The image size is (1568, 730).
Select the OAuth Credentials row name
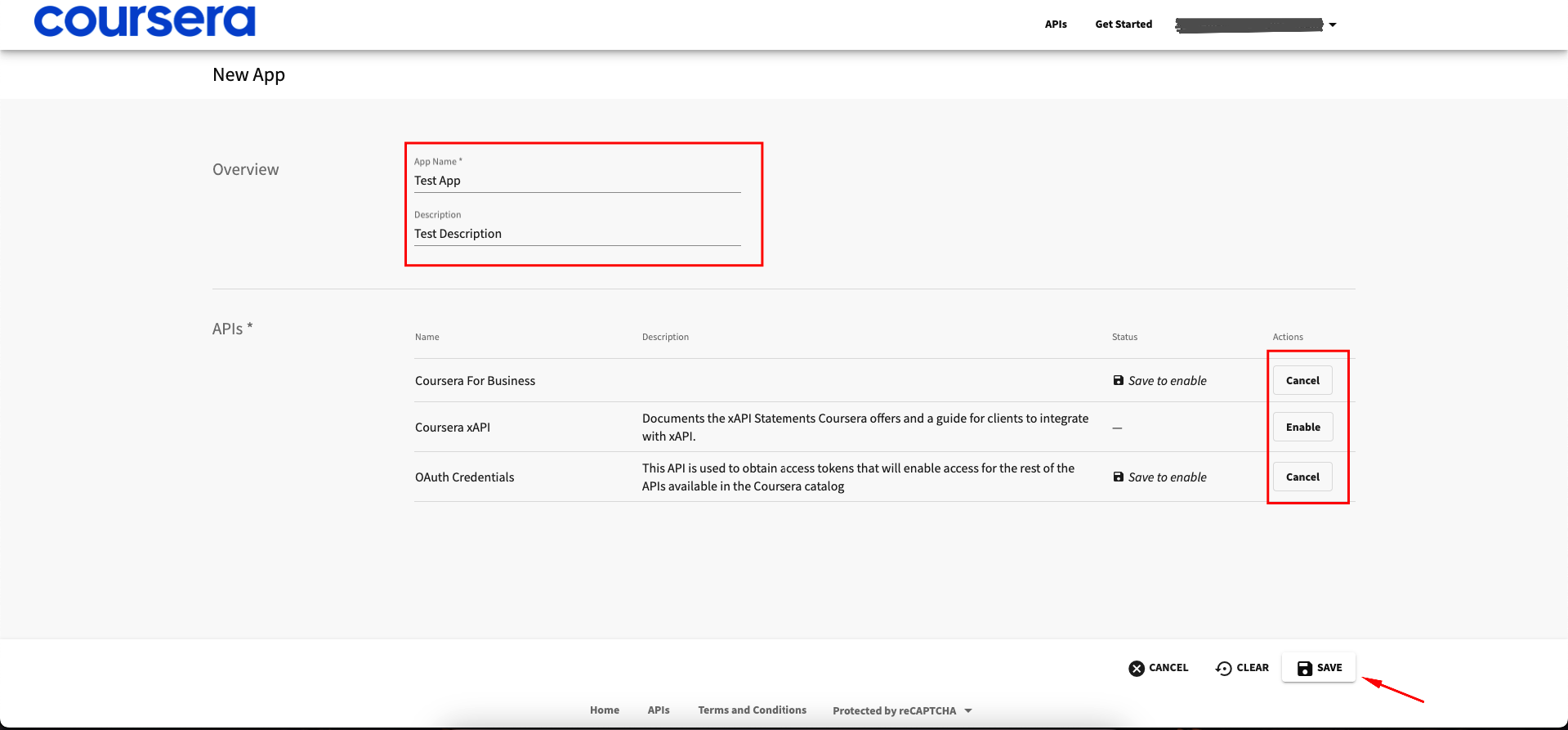pyautogui.click(x=464, y=477)
